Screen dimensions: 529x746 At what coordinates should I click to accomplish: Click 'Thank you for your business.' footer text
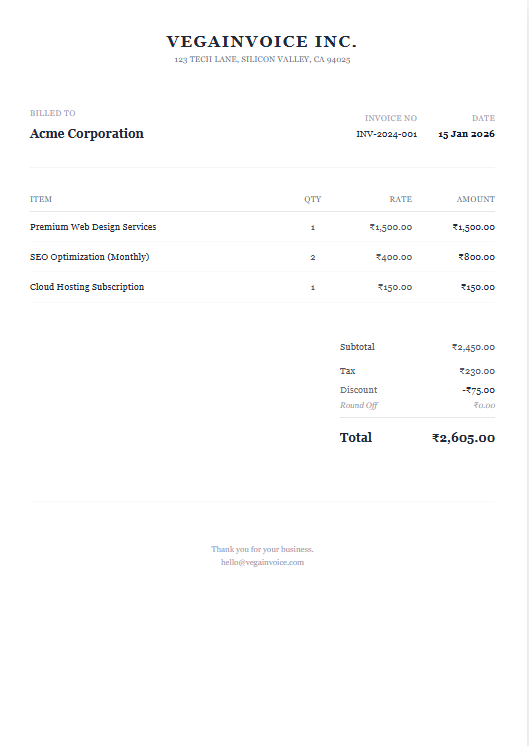click(x=262, y=550)
